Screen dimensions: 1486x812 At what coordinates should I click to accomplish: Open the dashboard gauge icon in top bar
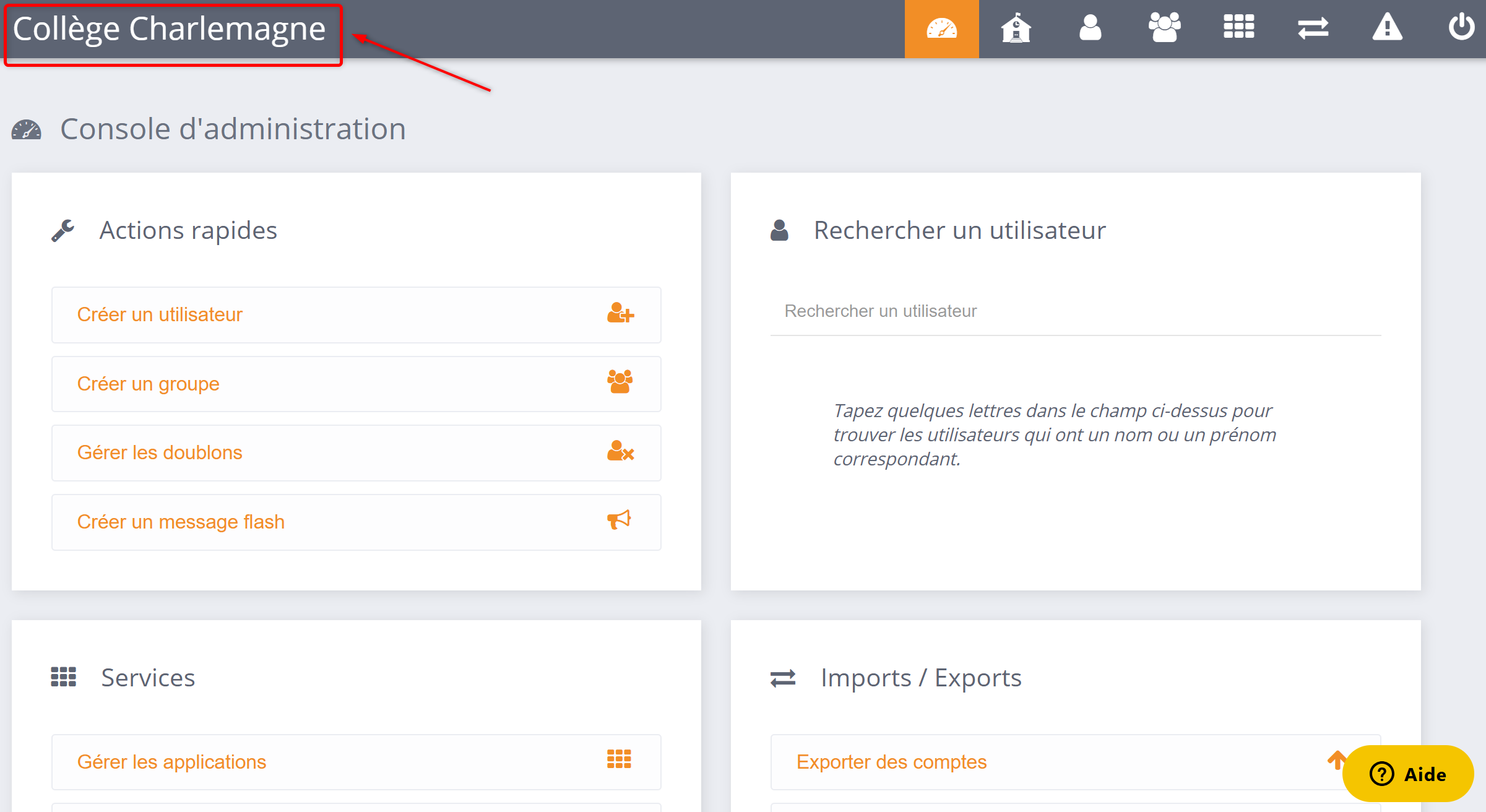tap(941, 28)
